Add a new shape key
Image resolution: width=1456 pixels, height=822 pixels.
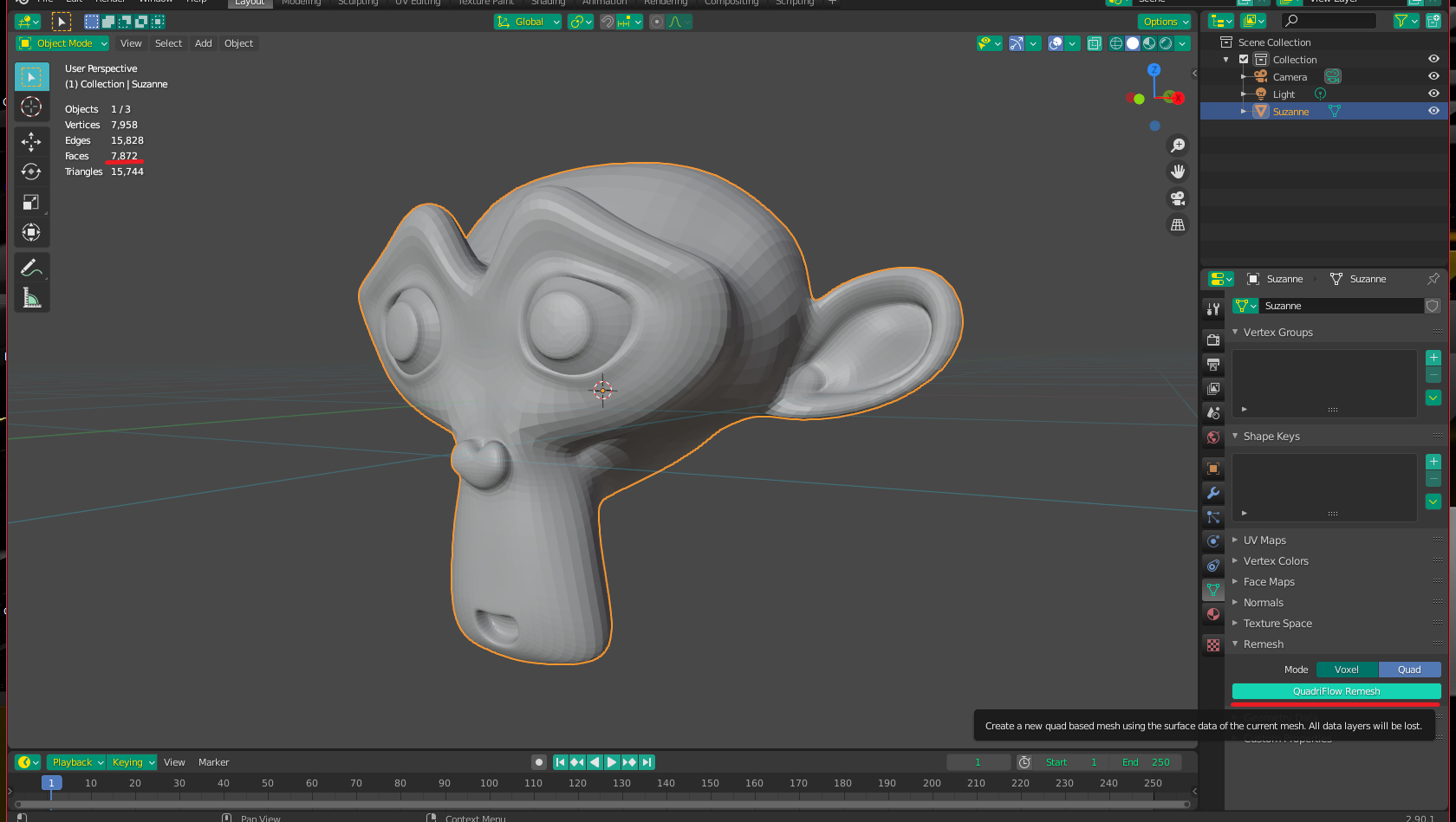[1433, 462]
